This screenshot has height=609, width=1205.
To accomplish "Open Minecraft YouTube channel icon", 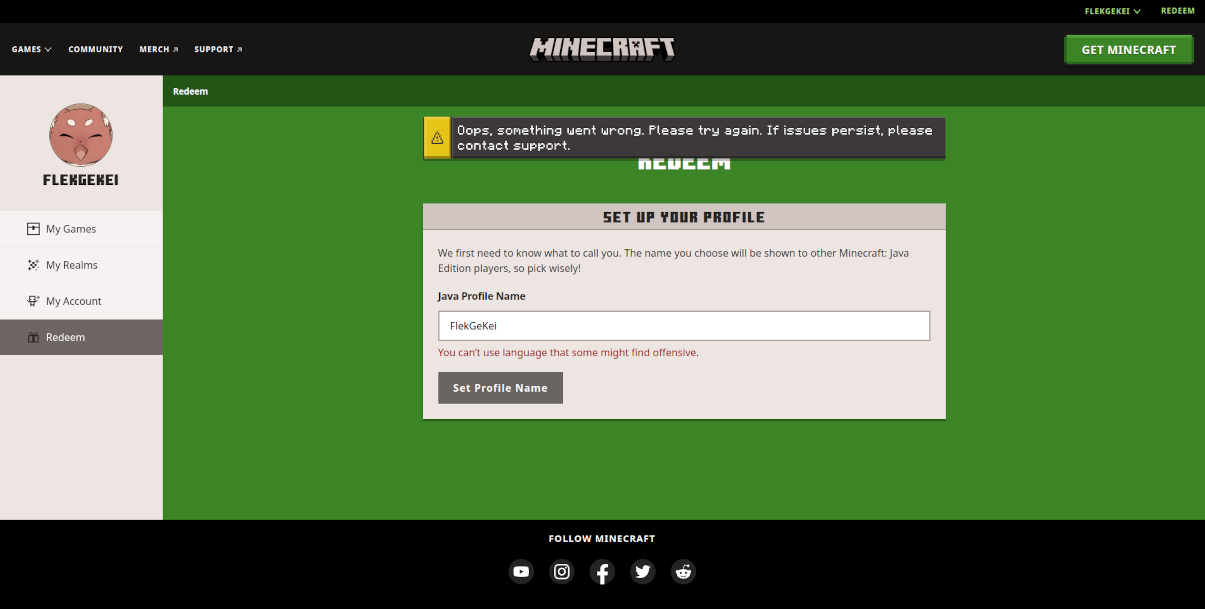I will (521, 572).
